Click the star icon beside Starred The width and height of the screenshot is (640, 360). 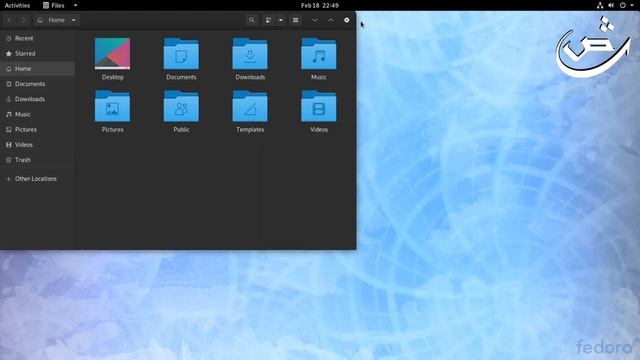(x=9, y=53)
